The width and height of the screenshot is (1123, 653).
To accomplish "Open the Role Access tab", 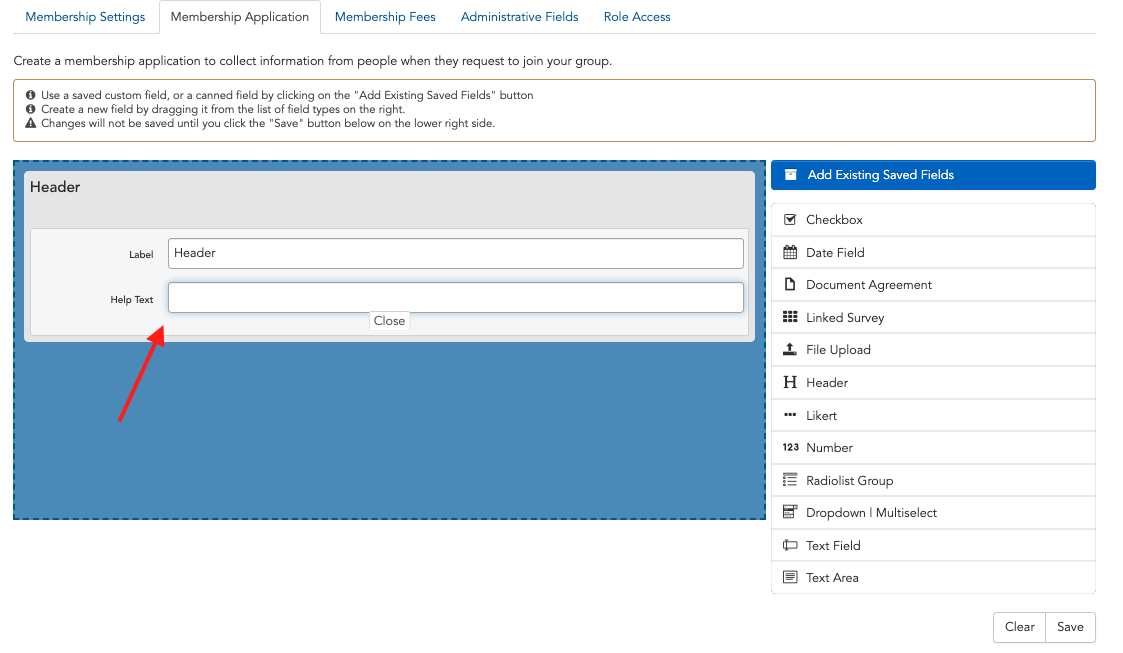I will [637, 17].
